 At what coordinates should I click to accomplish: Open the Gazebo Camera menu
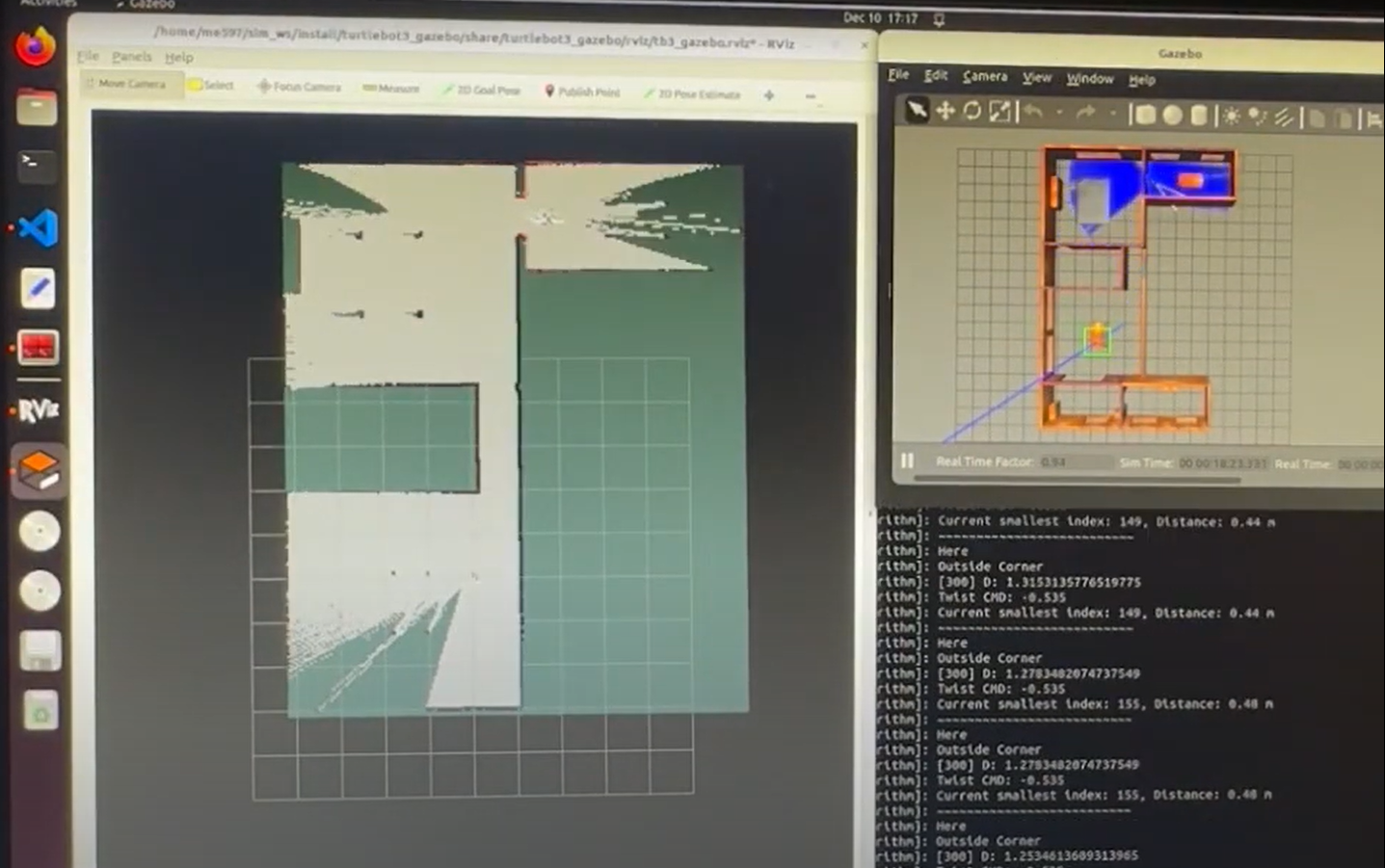[984, 76]
